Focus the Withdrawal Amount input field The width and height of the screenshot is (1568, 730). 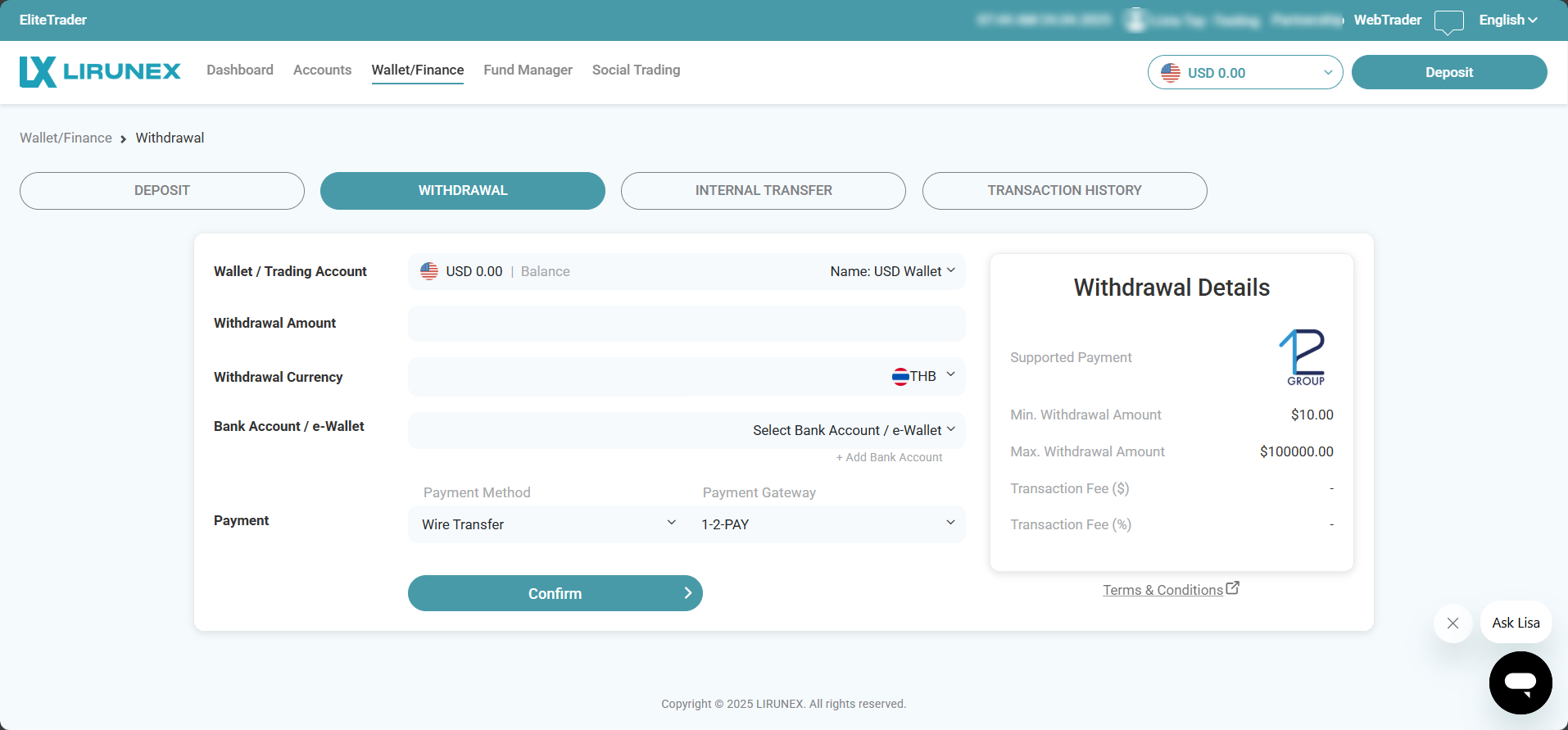(686, 324)
